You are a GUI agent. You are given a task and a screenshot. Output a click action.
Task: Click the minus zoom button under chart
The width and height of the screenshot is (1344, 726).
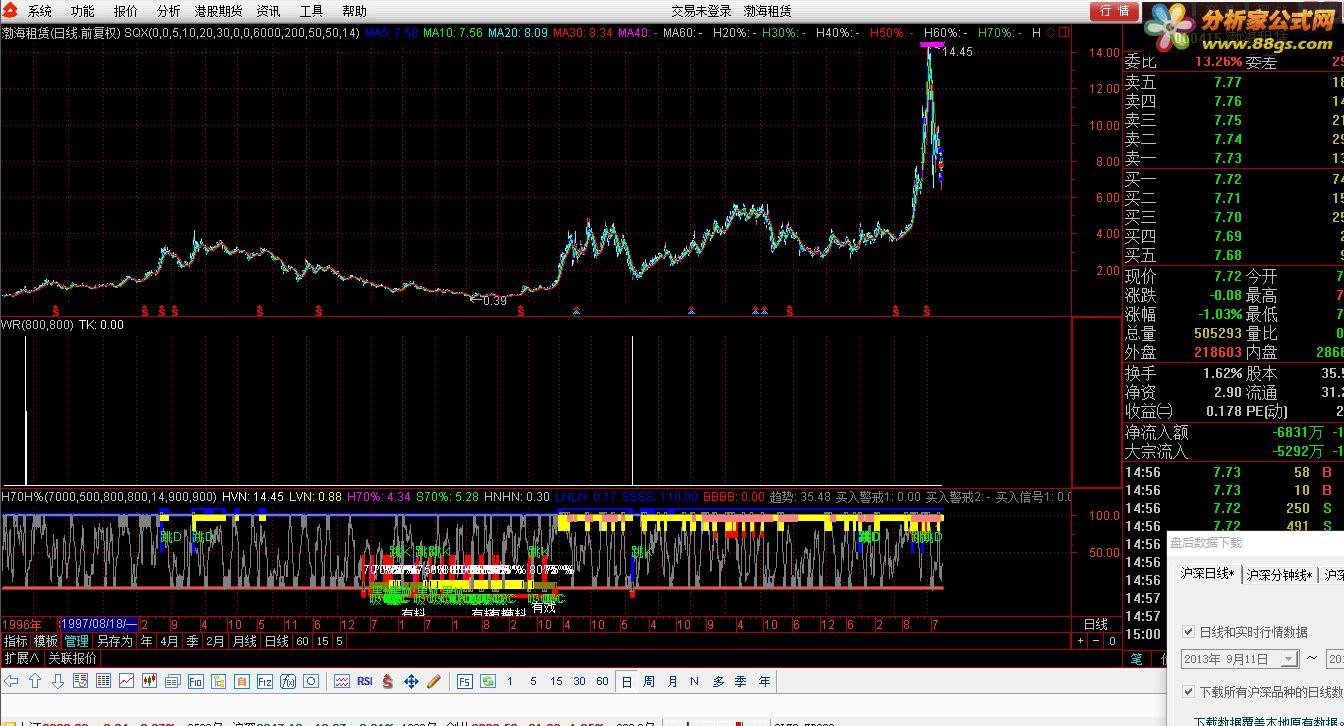(x=1096, y=641)
